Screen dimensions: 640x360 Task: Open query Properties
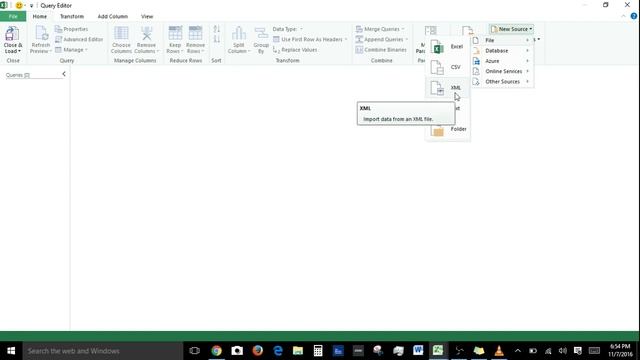click(x=71, y=29)
